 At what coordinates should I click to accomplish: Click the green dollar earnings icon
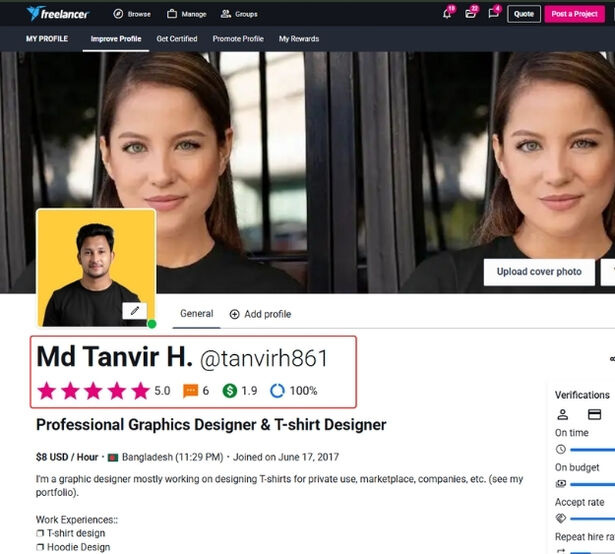point(229,391)
